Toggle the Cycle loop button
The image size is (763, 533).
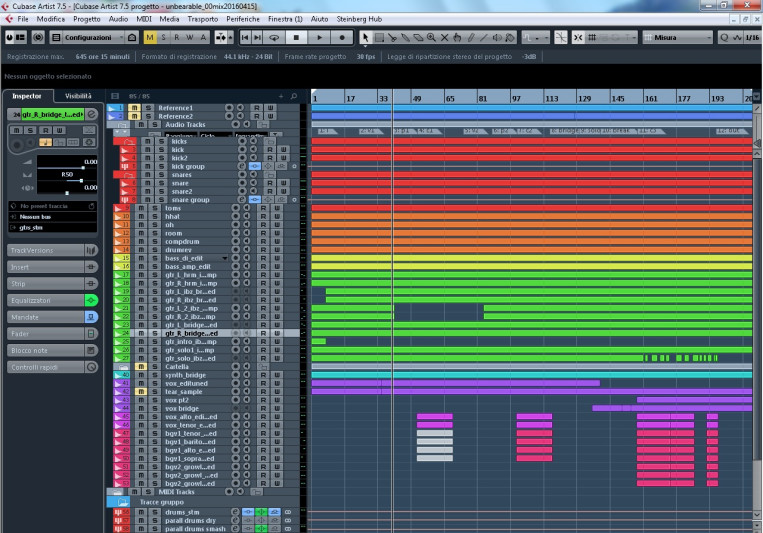(x=274, y=37)
